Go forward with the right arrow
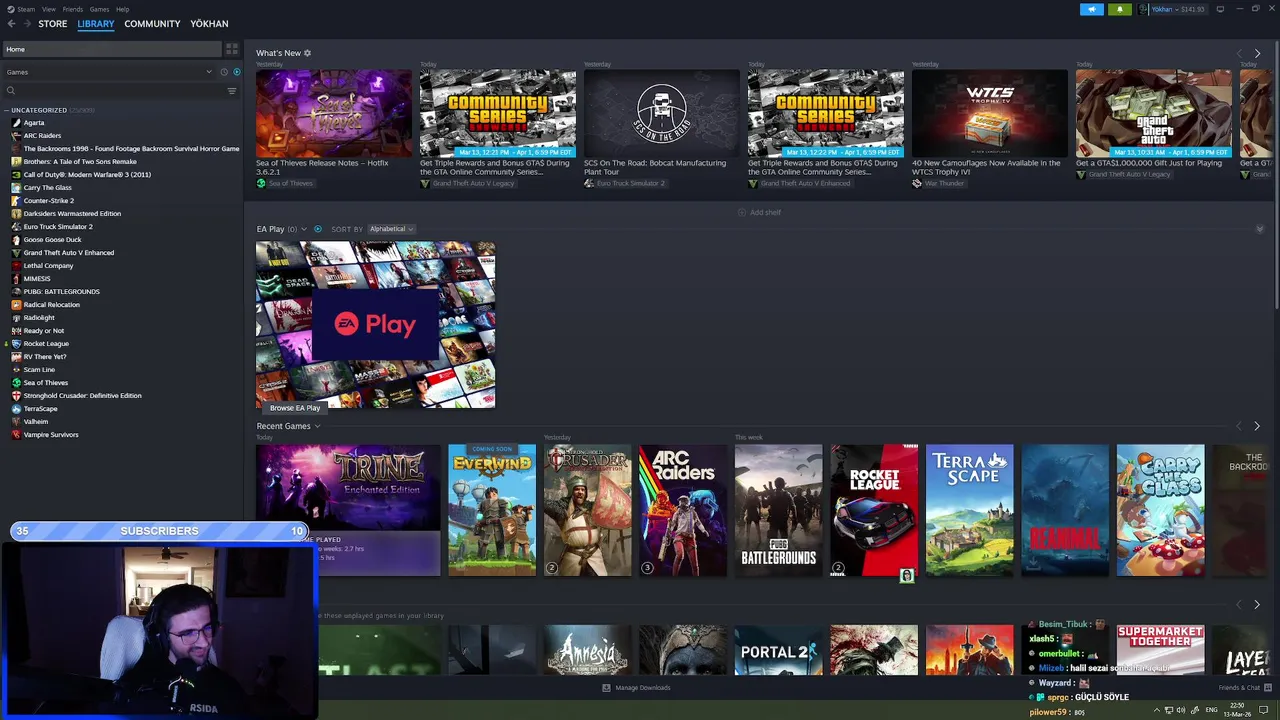 27,24
